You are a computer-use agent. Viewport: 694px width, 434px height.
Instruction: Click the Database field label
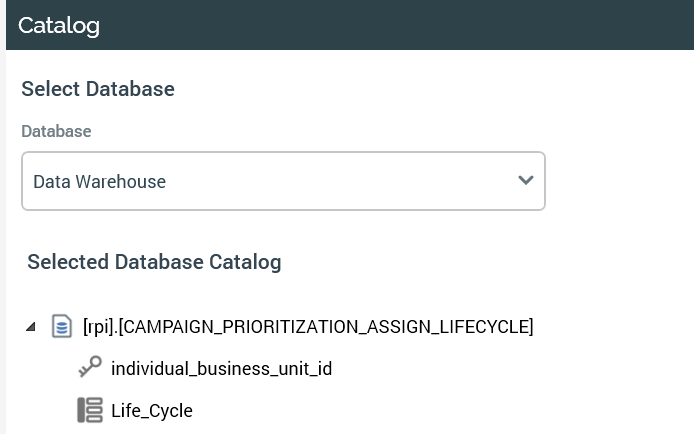[x=56, y=131]
